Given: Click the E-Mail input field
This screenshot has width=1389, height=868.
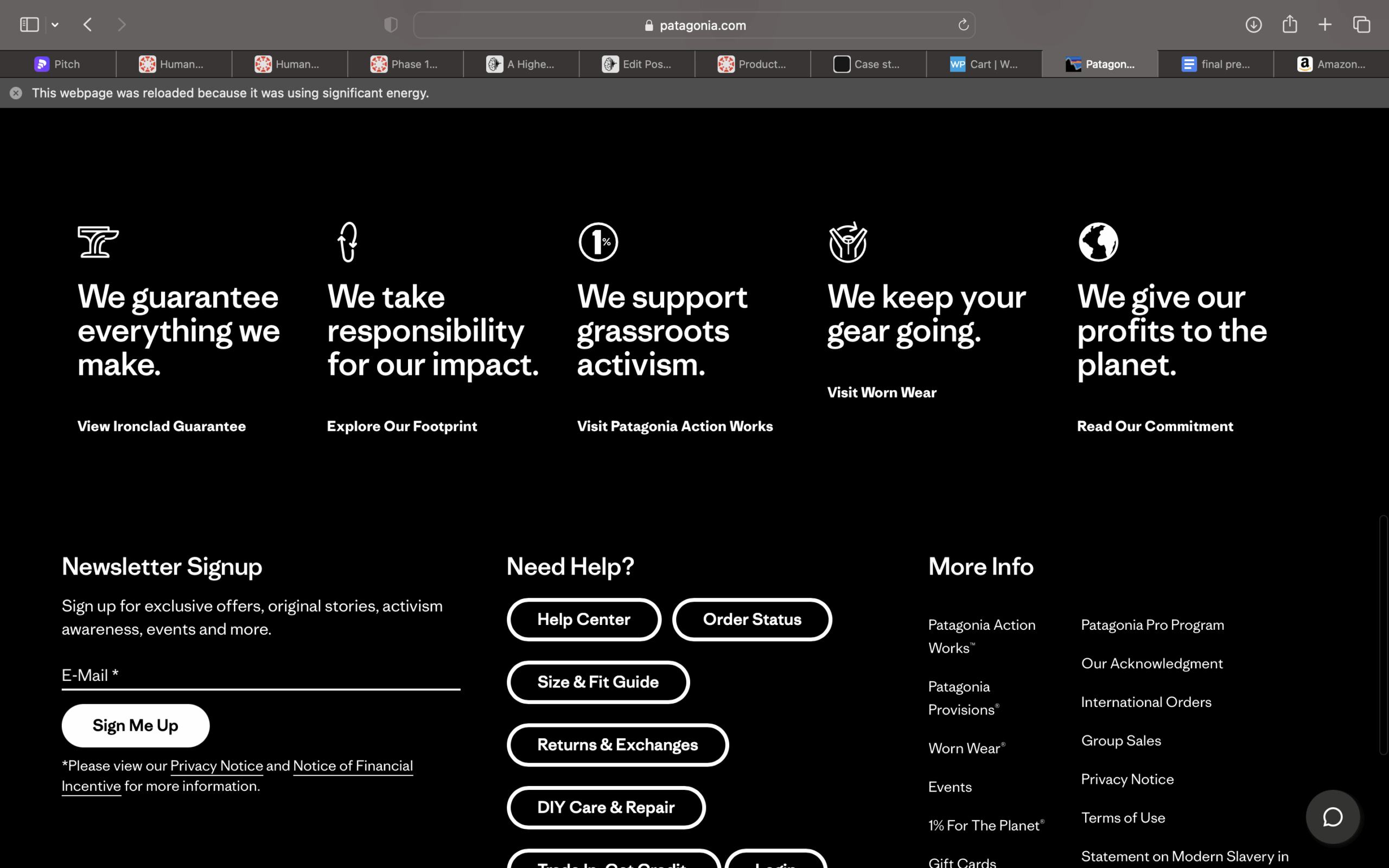Looking at the screenshot, I should (x=260, y=675).
